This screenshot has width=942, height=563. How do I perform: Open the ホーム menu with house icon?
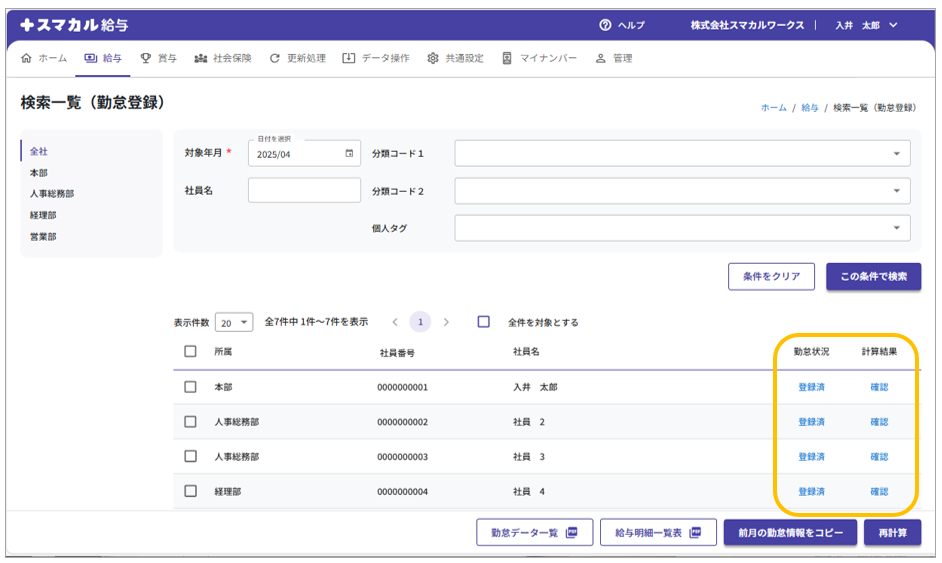(x=44, y=58)
